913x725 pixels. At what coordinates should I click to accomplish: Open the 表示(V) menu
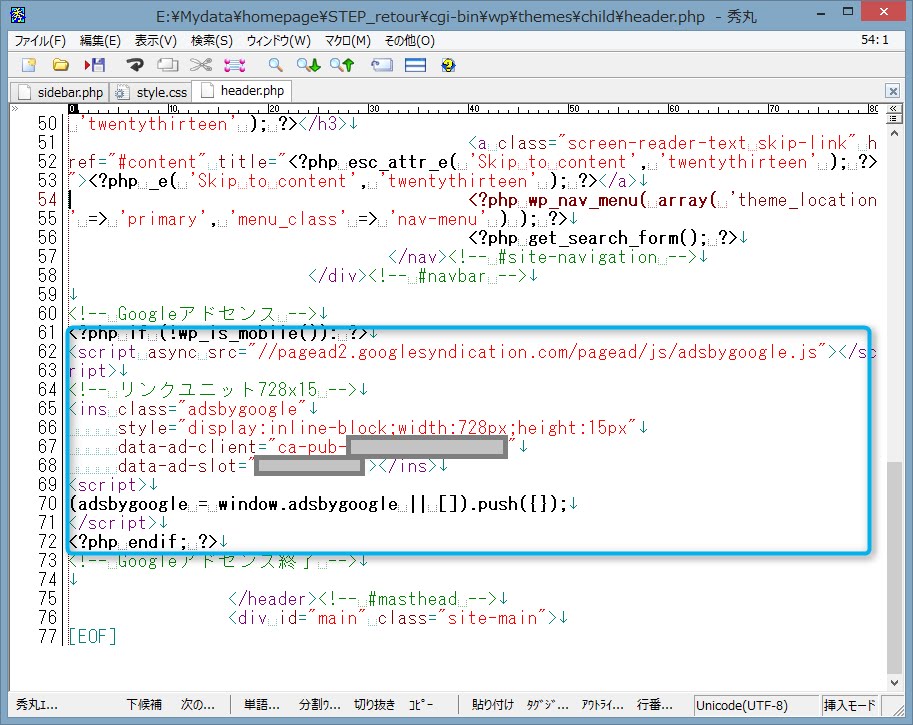[x=155, y=41]
